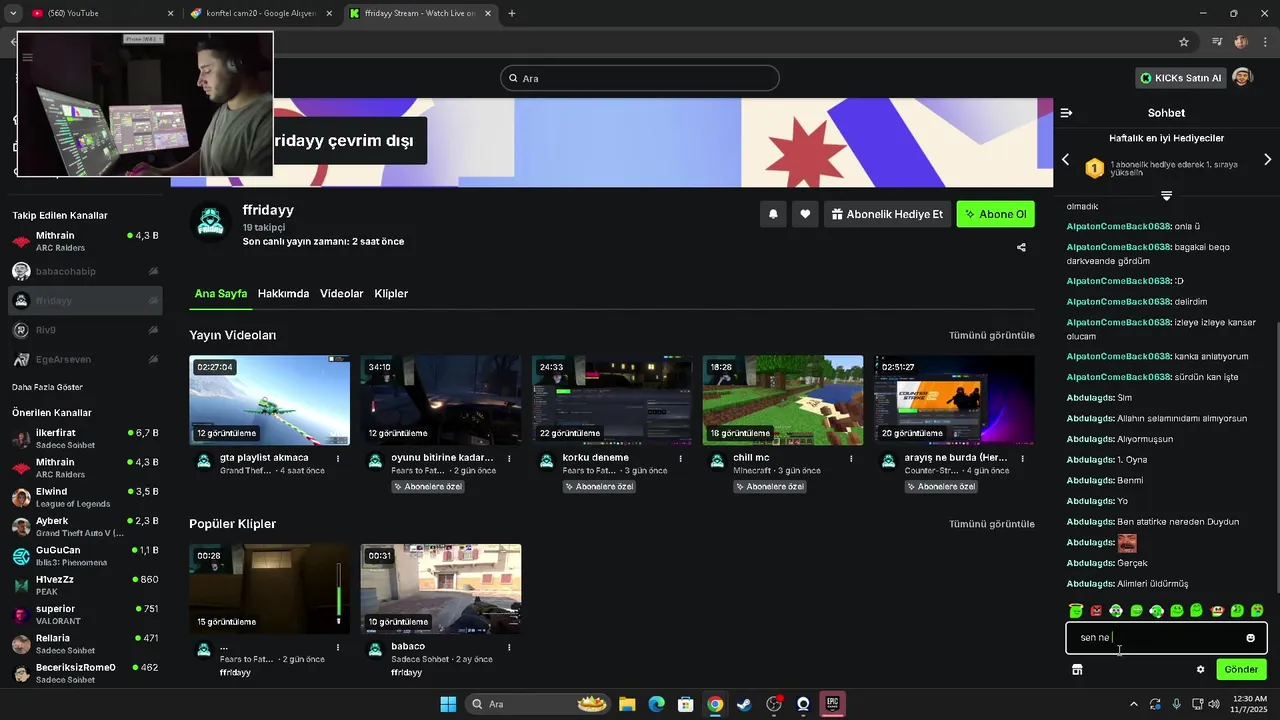The width and height of the screenshot is (1280, 720).
Task: Open new browser tab
Action: tap(512, 13)
